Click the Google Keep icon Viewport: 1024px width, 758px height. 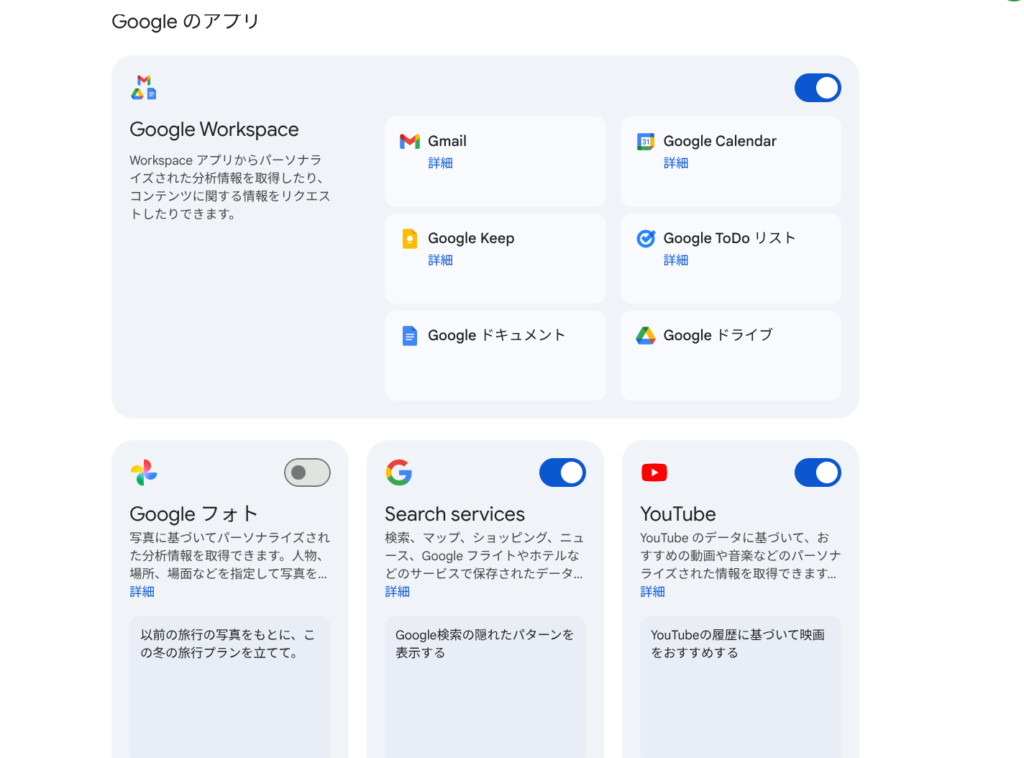point(409,238)
